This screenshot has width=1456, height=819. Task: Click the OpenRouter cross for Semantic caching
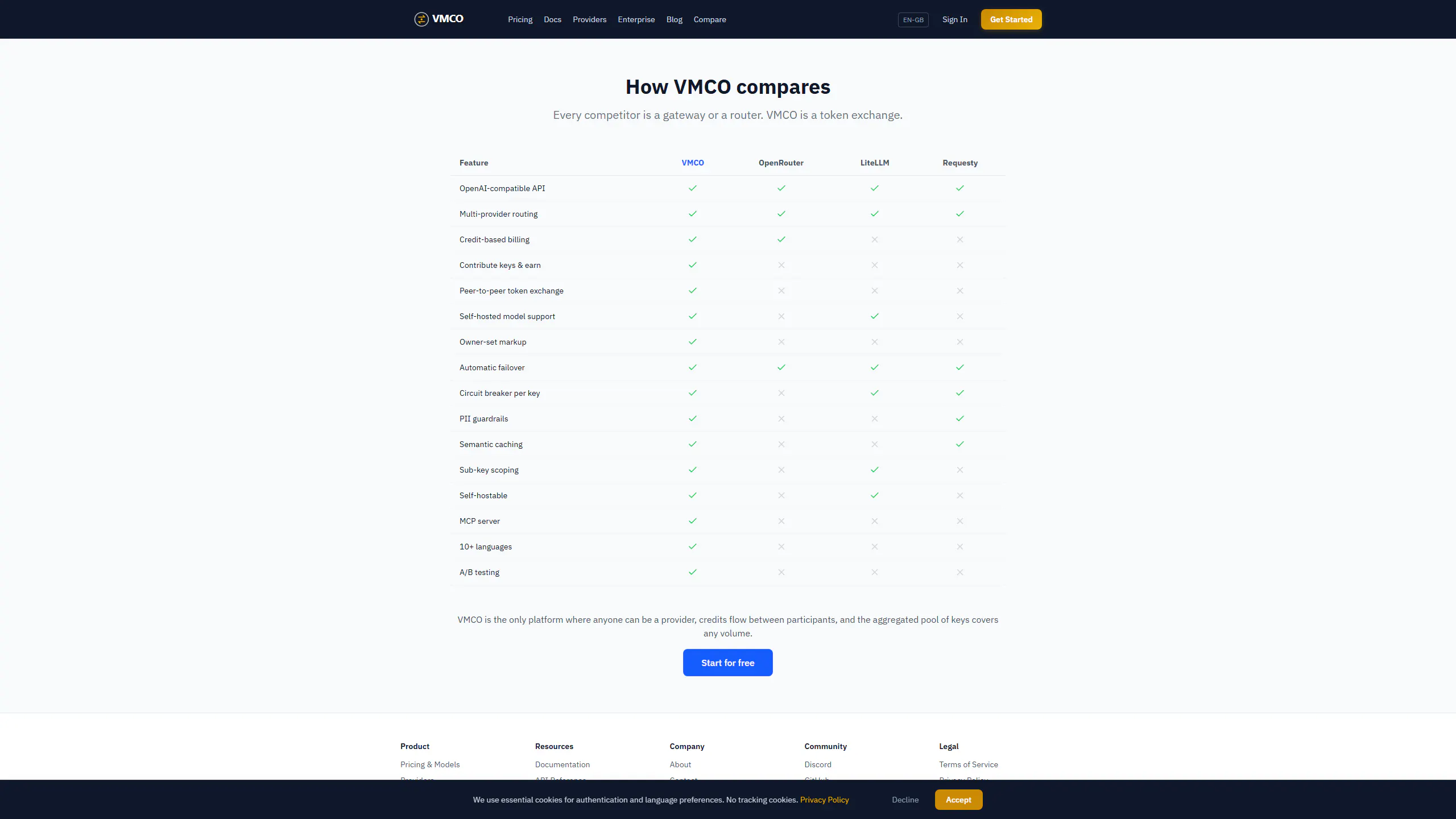pos(781,444)
